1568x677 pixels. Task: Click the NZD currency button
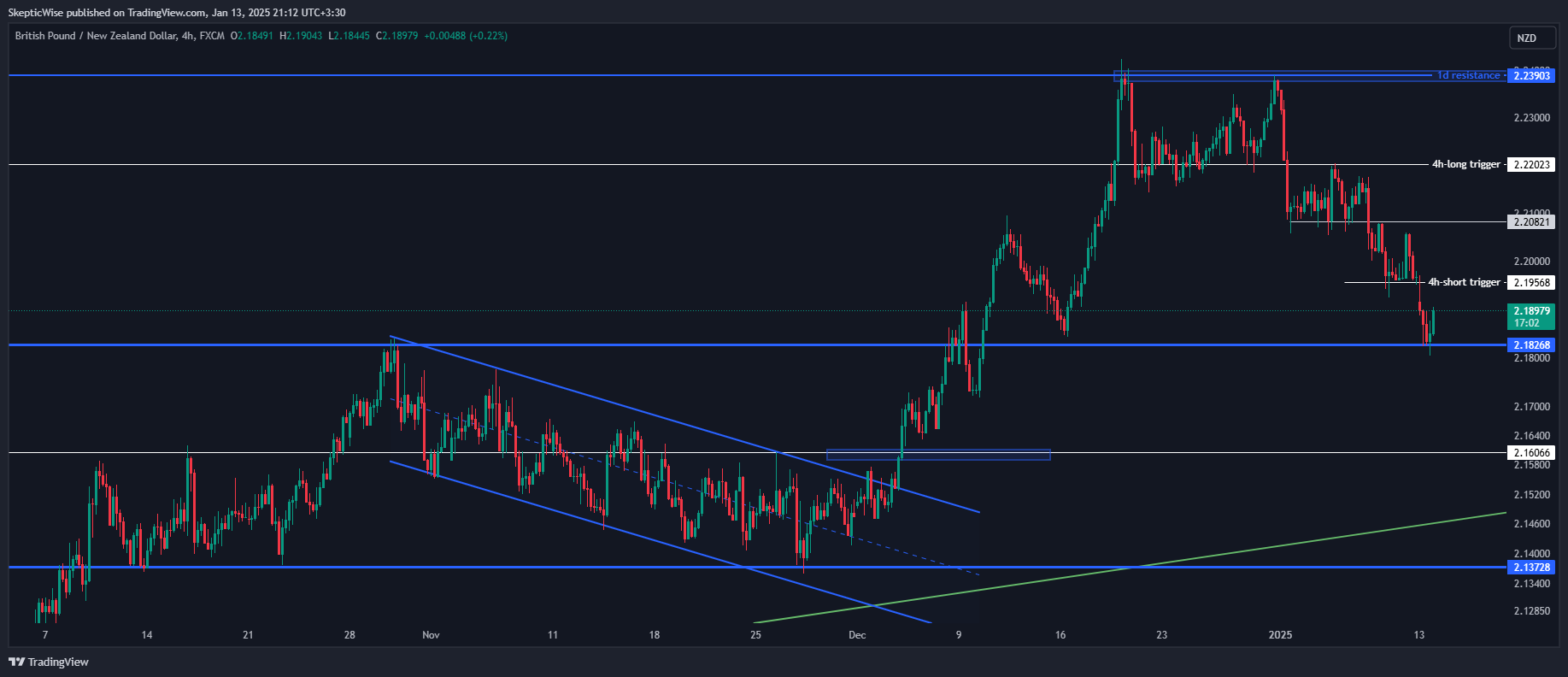1531,38
